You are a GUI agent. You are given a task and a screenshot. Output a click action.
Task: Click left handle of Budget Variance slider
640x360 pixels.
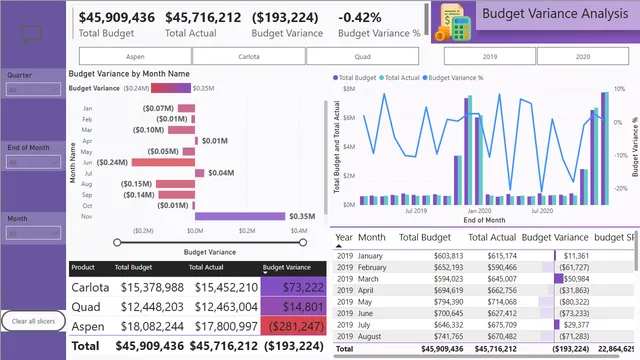117,242
